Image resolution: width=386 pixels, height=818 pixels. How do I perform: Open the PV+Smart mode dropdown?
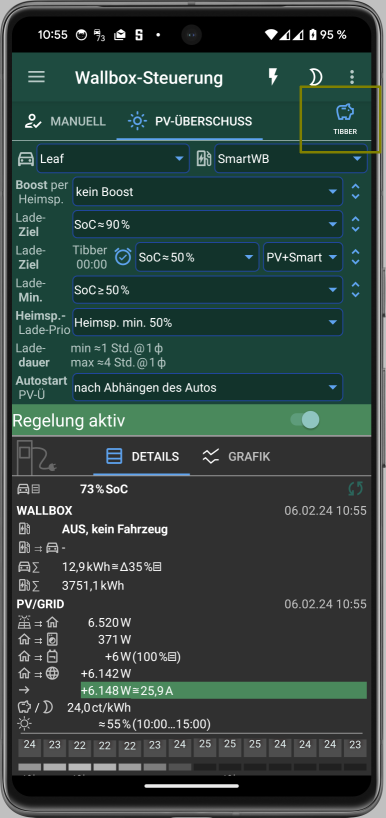coord(303,257)
